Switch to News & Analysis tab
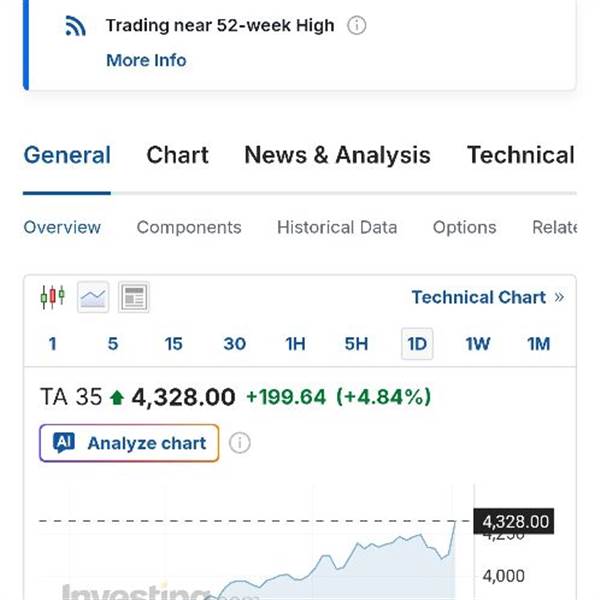Viewport: 600px width, 600px height. point(337,155)
